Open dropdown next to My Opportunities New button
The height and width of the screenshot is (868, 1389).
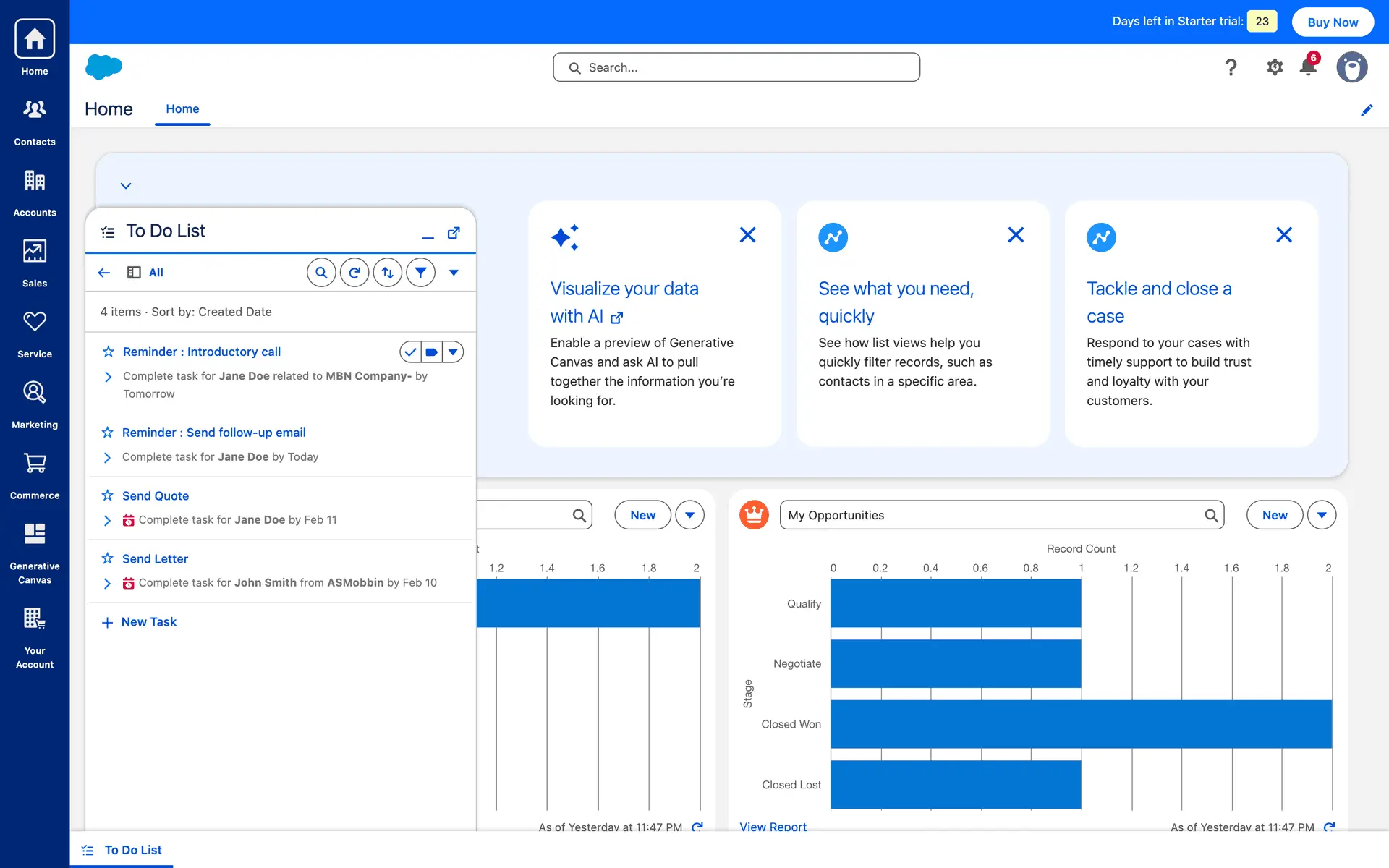1322,515
